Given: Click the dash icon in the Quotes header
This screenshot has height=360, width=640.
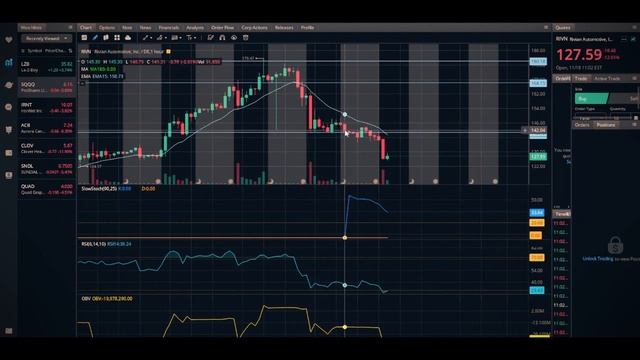Looking at the screenshot, I should pyautogui.click(x=624, y=39).
